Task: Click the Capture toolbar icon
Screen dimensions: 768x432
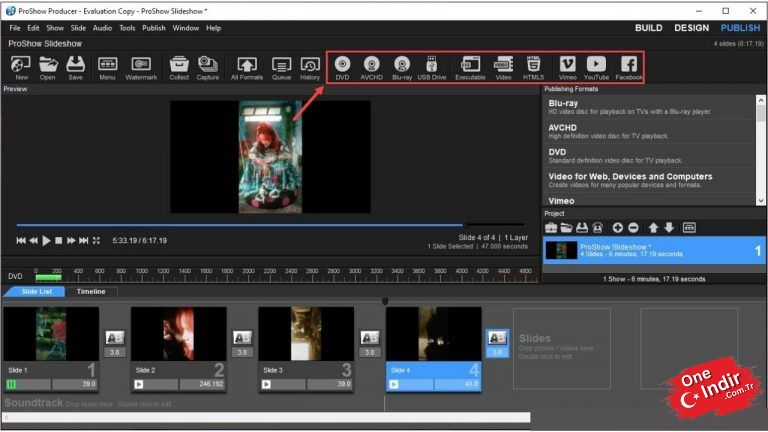Action: pos(208,68)
